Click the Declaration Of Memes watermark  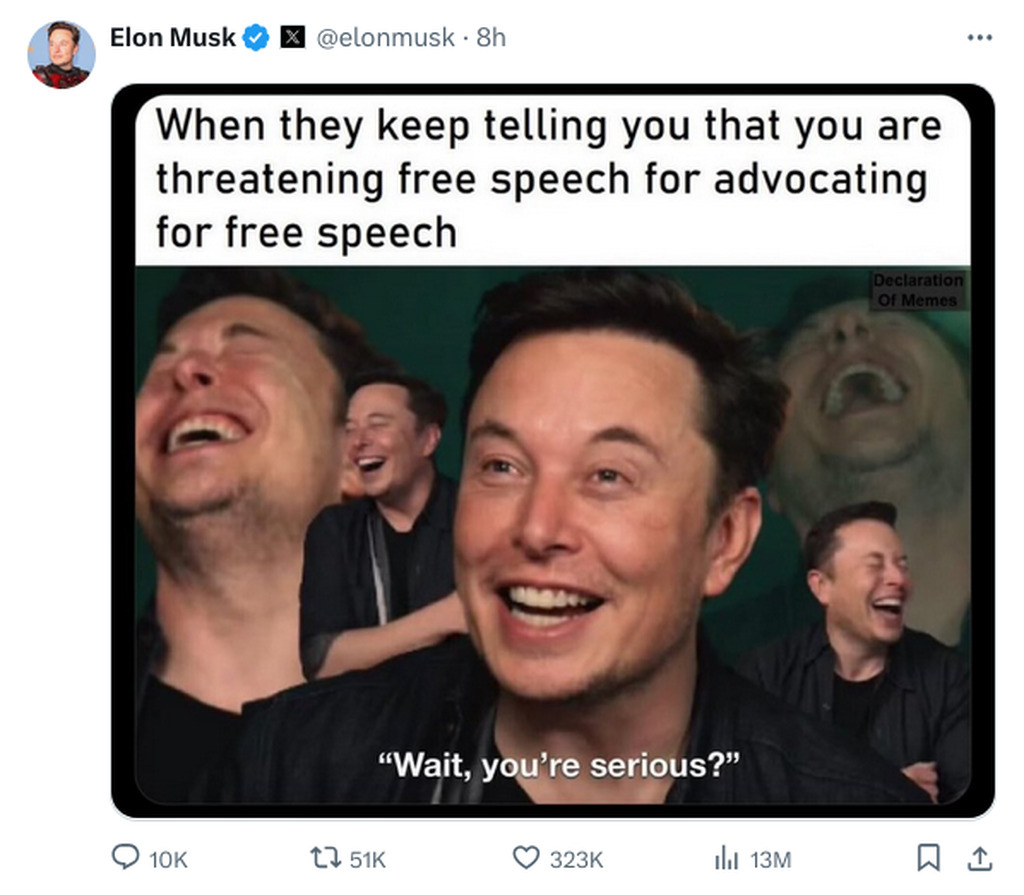(918, 290)
